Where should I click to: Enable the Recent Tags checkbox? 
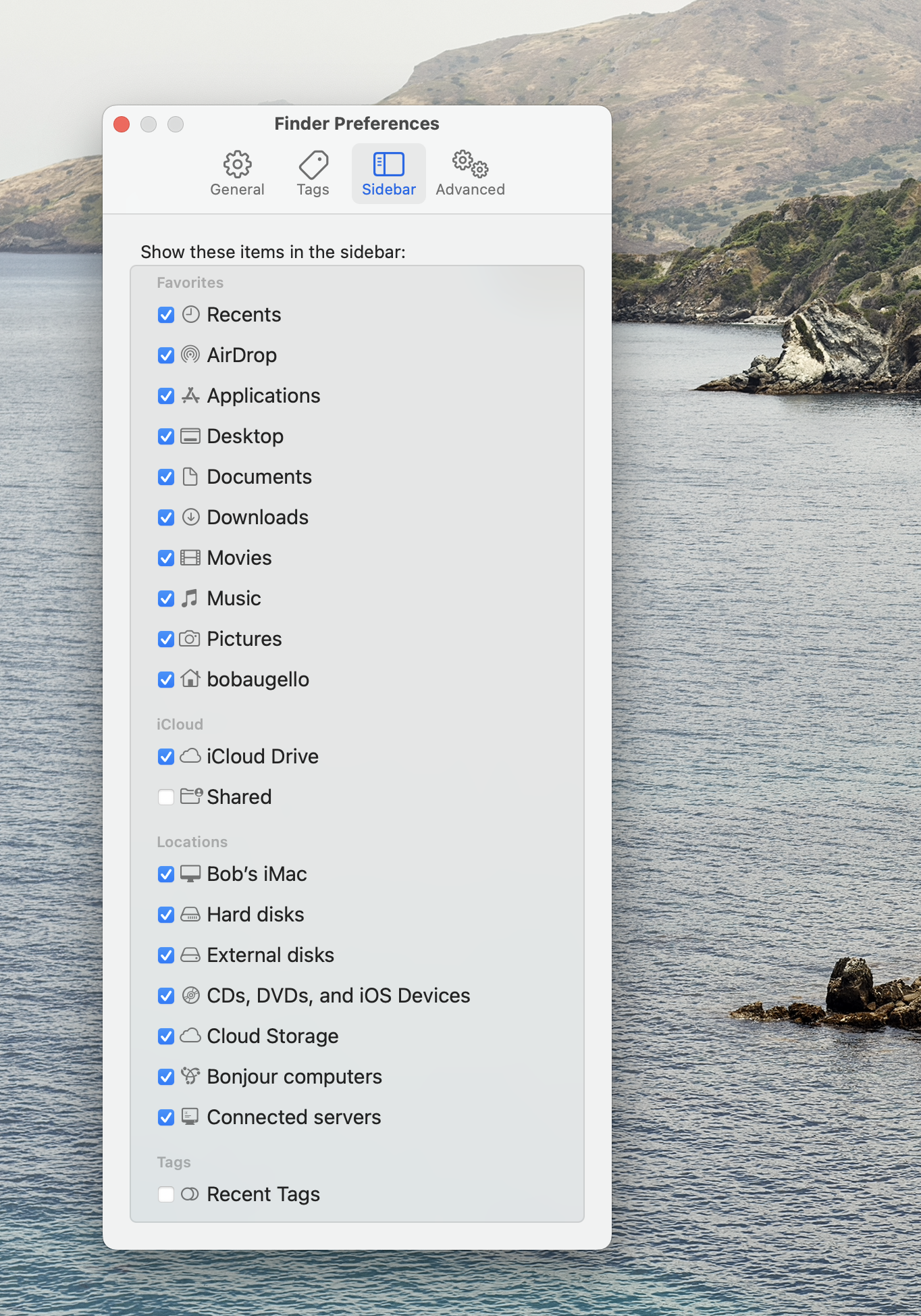click(x=166, y=1194)
